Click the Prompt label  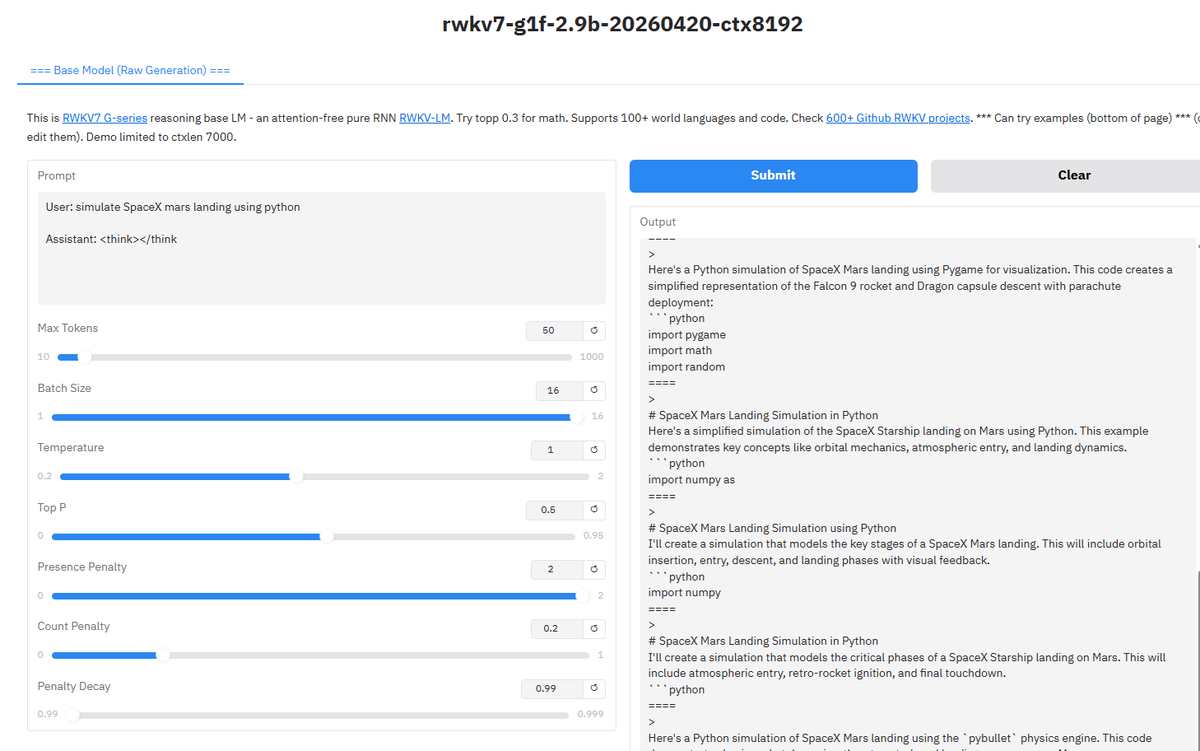click(x=57, y=176)
